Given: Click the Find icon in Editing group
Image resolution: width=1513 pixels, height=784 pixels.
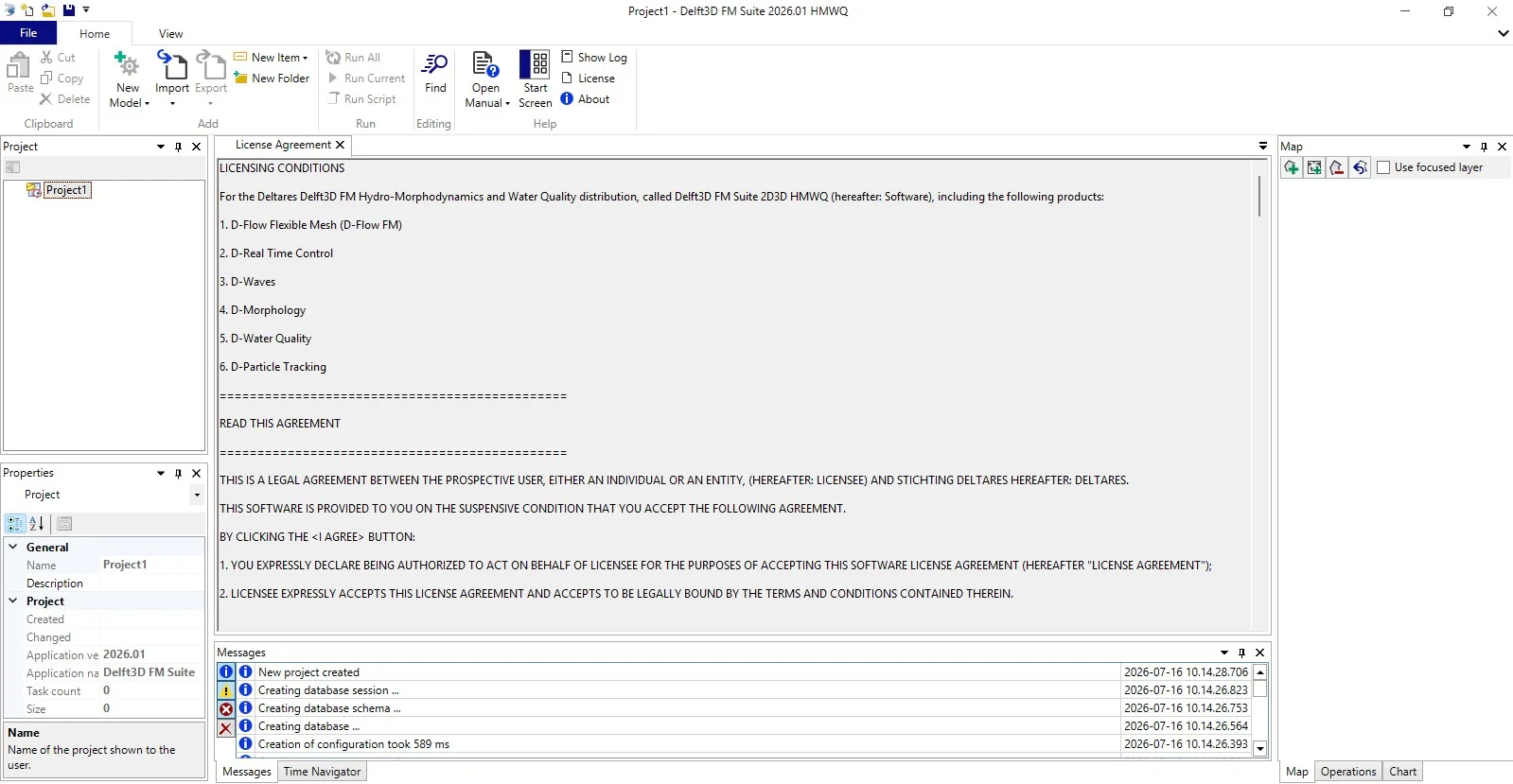Looking at the screenshot, I should [x=435, y=64].
